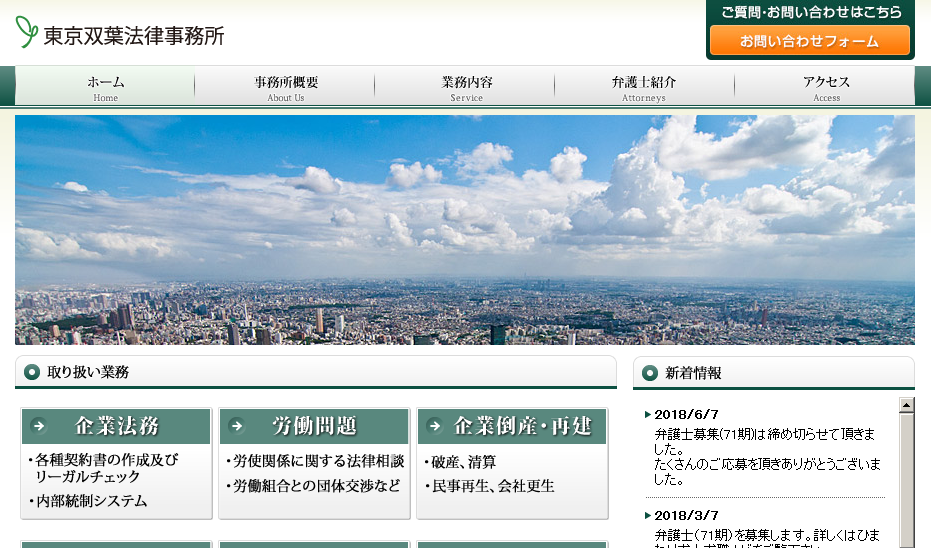
Task: Click the arrow icon beside 労働問題
Action: (x=237, y=426)
